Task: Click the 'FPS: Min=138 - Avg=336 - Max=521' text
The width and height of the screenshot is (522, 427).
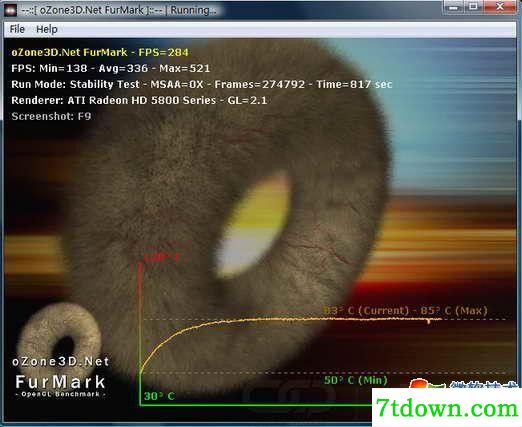Action: (x=111, y=68)
